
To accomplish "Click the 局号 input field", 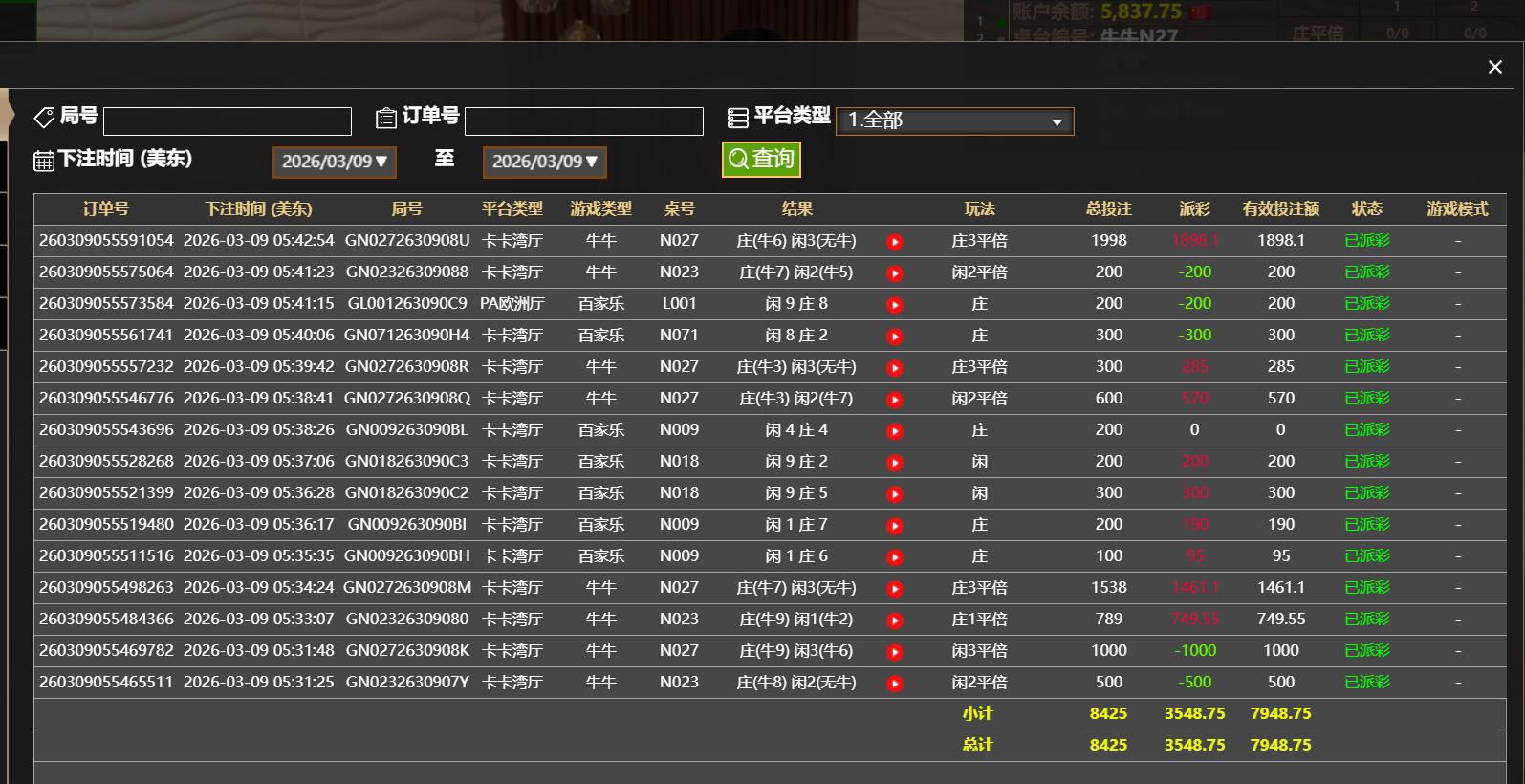I will click(x=228, y=121).
